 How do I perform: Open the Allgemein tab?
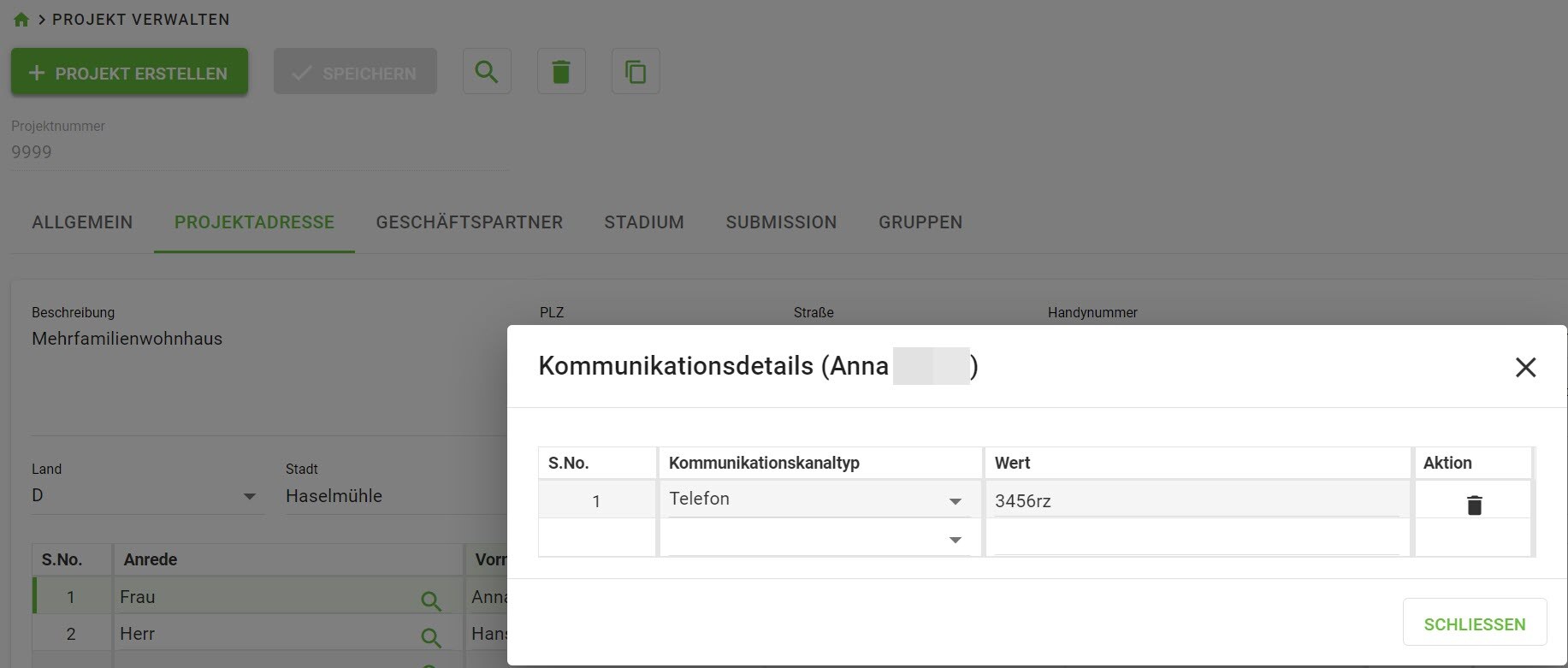pos(82,222)
